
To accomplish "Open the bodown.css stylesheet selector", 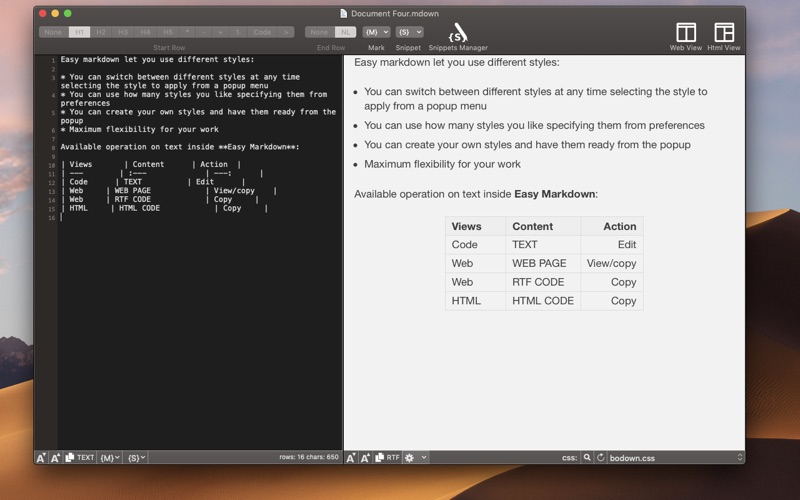I will 676,458.
